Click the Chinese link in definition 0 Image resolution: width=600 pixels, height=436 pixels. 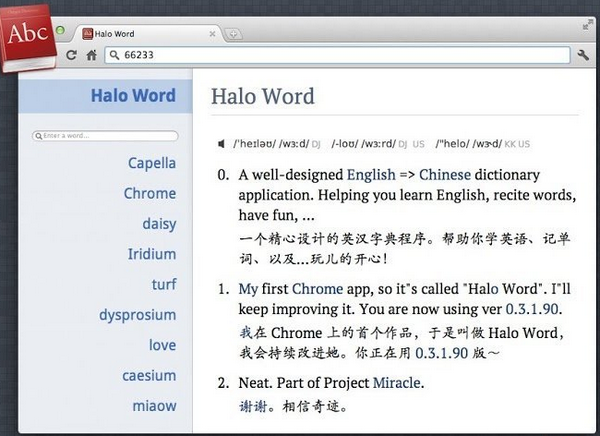[x=445, y=175]
